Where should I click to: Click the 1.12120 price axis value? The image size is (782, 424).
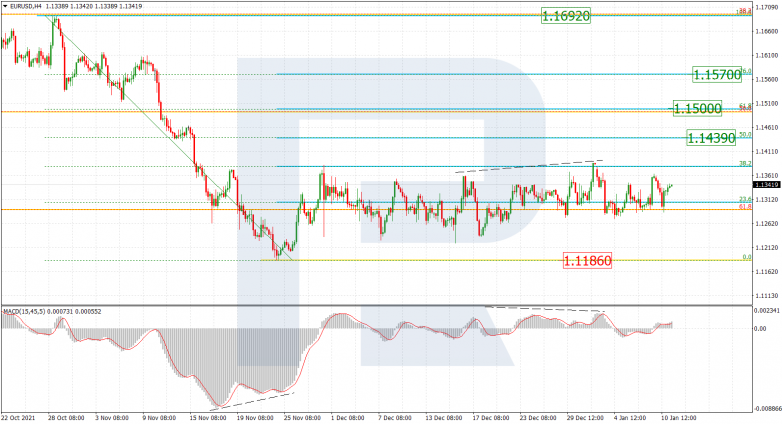coord(767,248)
